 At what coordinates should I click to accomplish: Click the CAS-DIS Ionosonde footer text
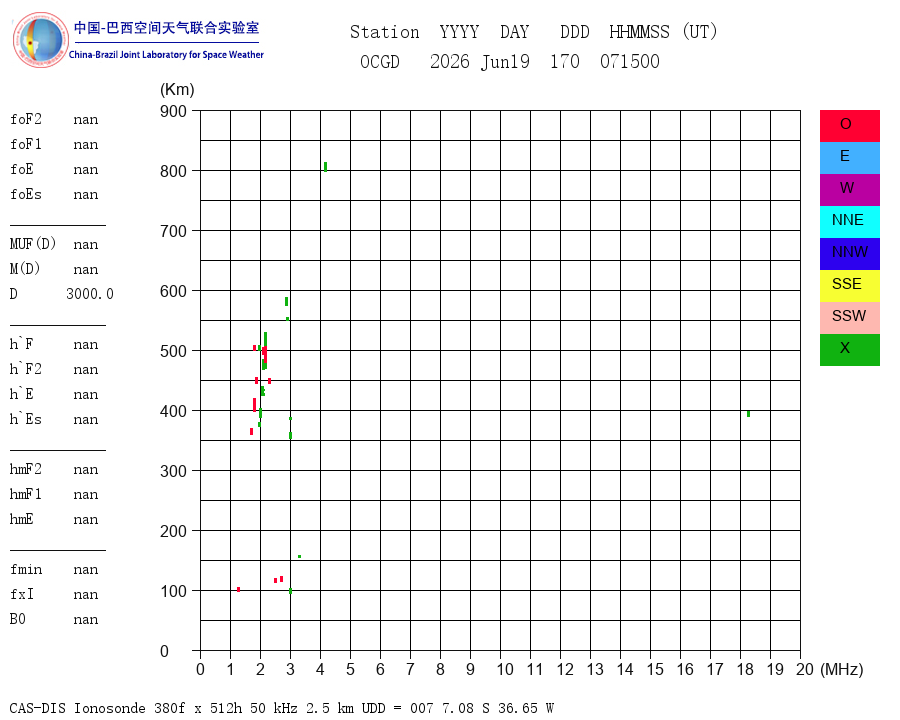(x=77, y=708)
